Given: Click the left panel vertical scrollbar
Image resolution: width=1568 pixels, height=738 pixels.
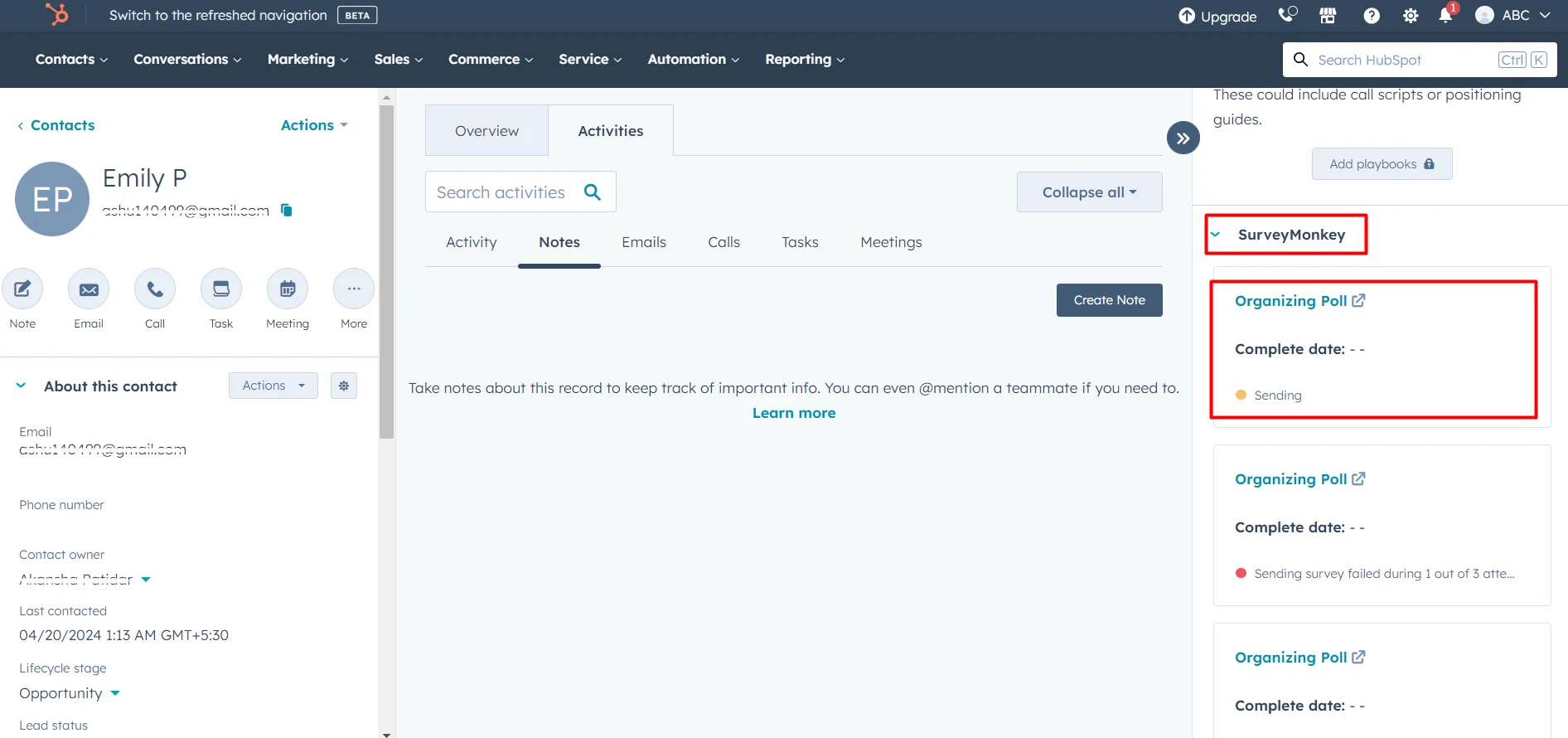Looking at the screenshot, I should (x=386, y=271).
